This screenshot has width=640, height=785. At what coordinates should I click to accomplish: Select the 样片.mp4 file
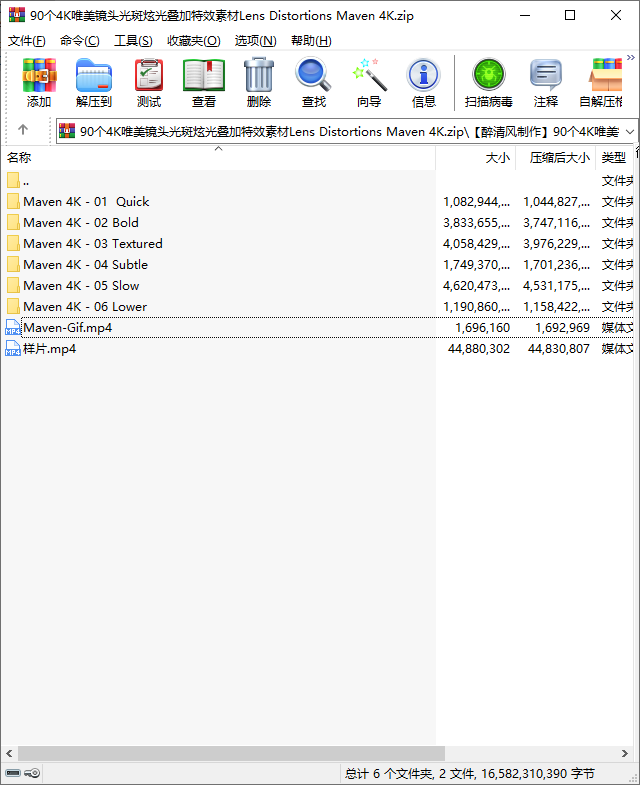click(318, 349)
